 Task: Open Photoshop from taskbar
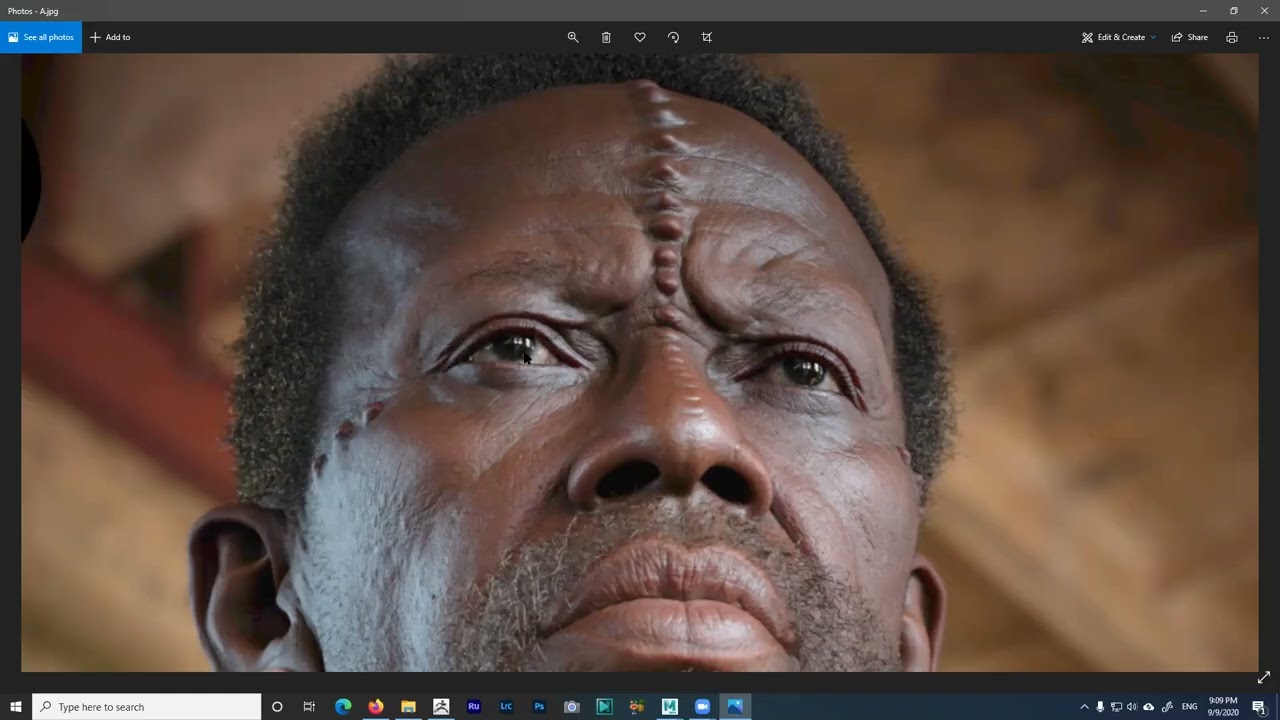(539, 707)
